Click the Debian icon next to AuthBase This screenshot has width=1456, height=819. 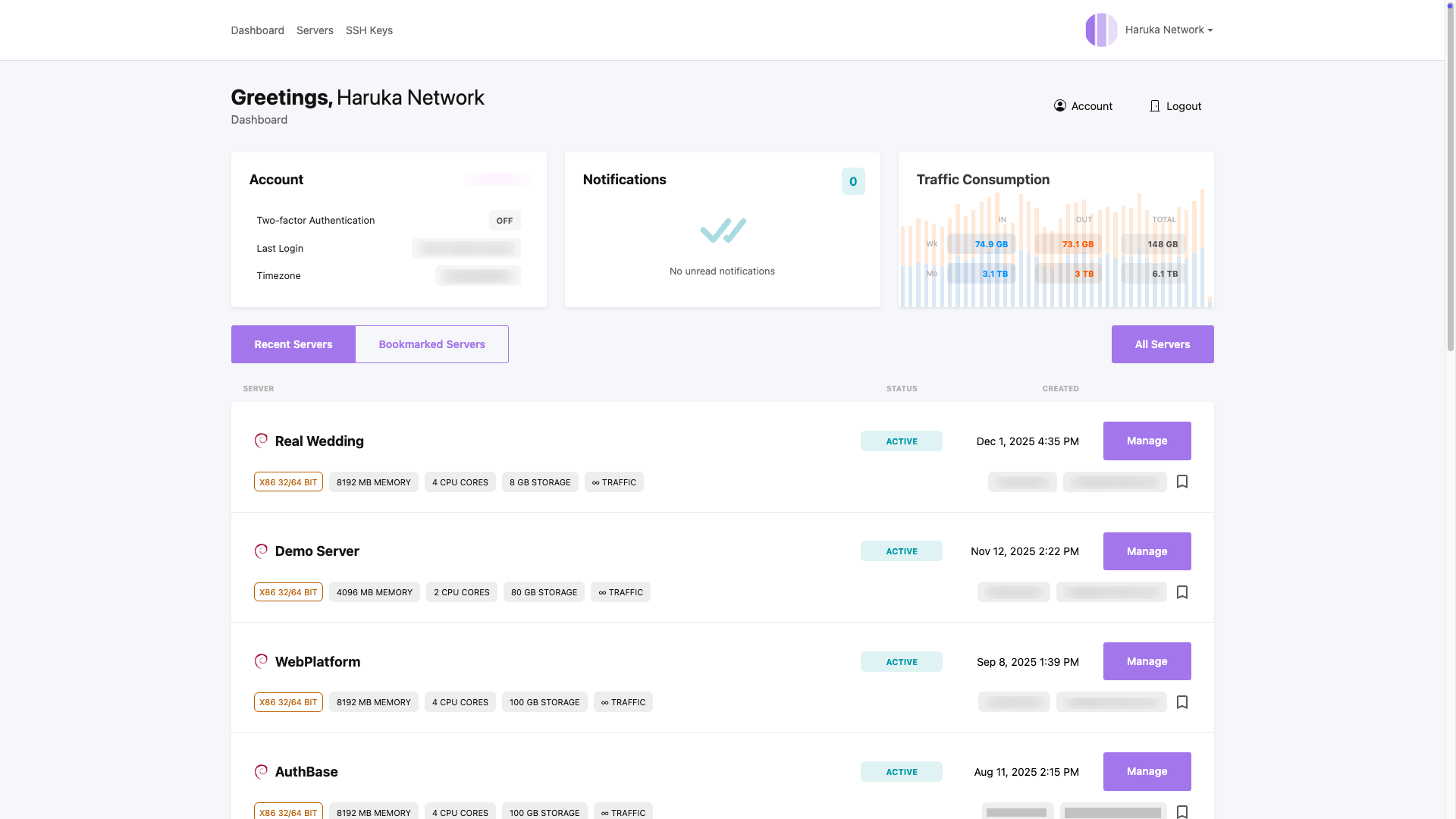click(x=261, y=771)
